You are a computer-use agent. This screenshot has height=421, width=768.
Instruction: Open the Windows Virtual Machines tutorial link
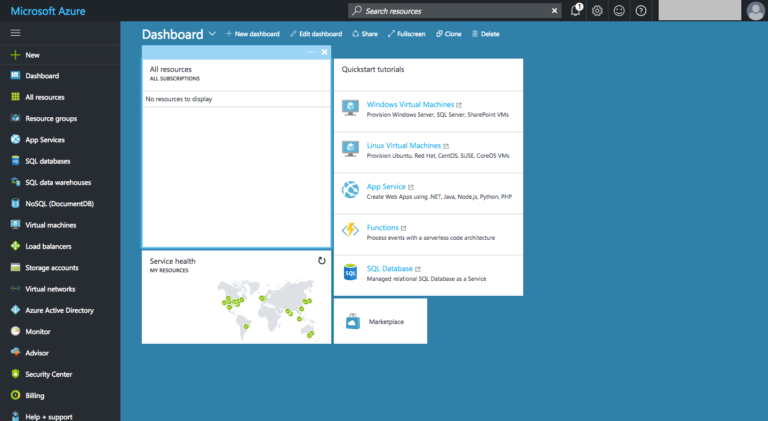click(x=410, y=104)
